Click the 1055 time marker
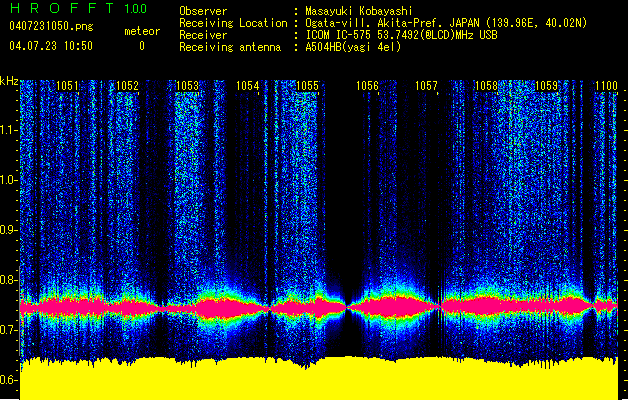This screenshot has width=629, height=400. click(x=307, y=86)
